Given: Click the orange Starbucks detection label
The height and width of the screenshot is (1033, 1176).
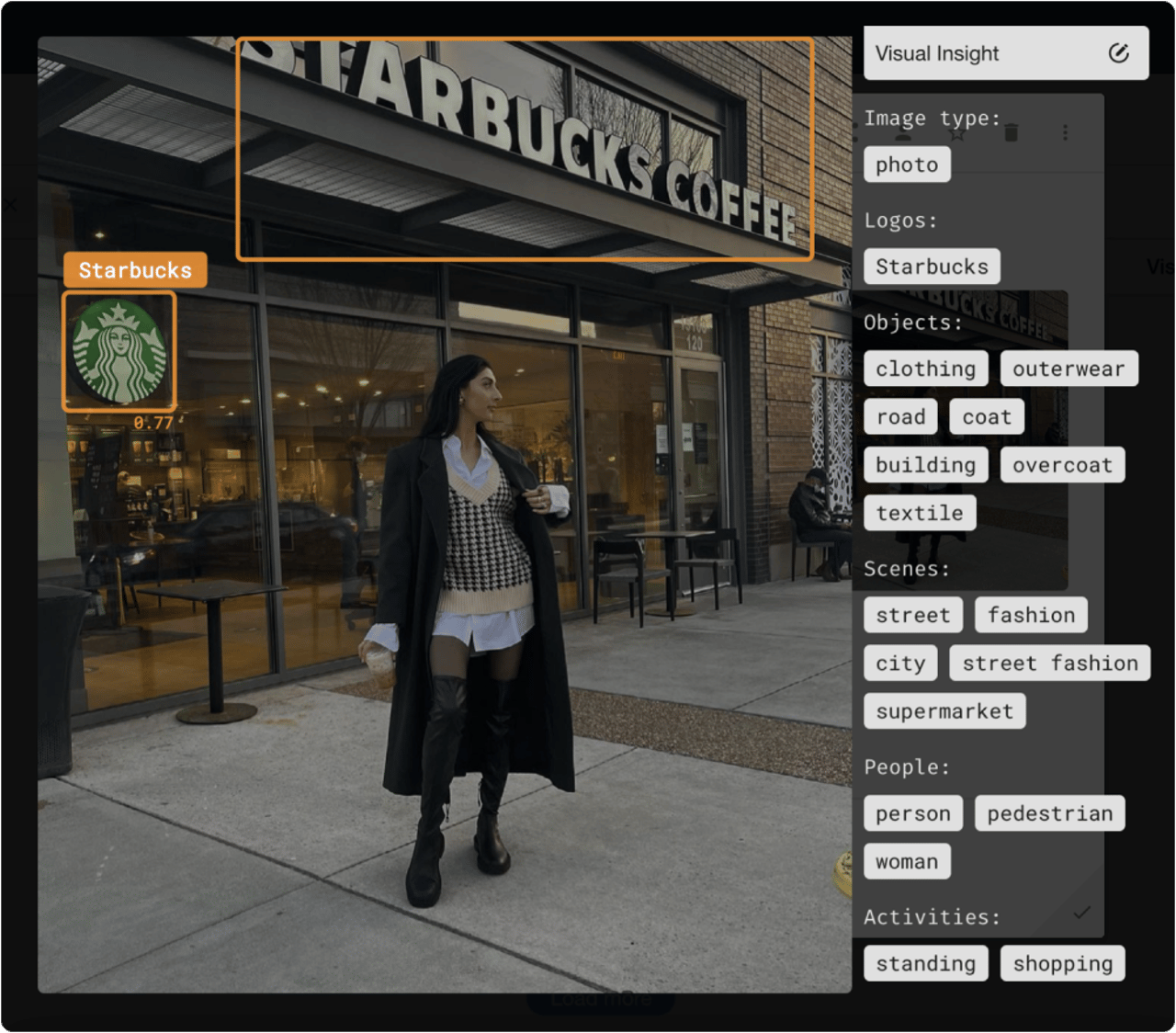Looking at the screenshot, I should coord(135,270).
